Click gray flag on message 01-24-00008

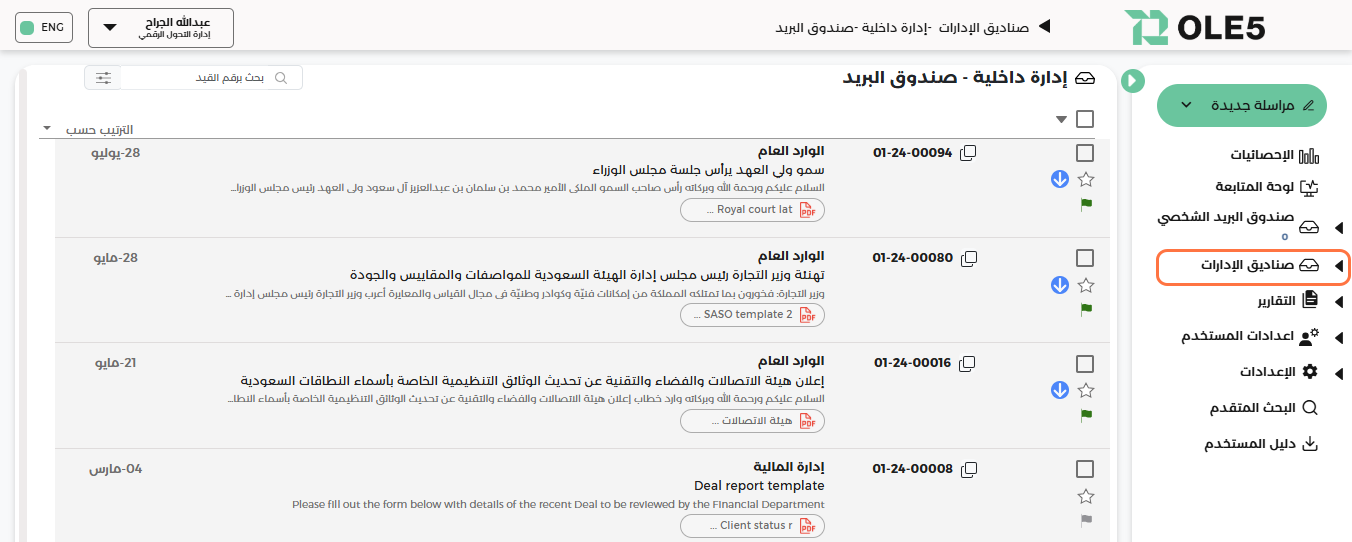1086,520
